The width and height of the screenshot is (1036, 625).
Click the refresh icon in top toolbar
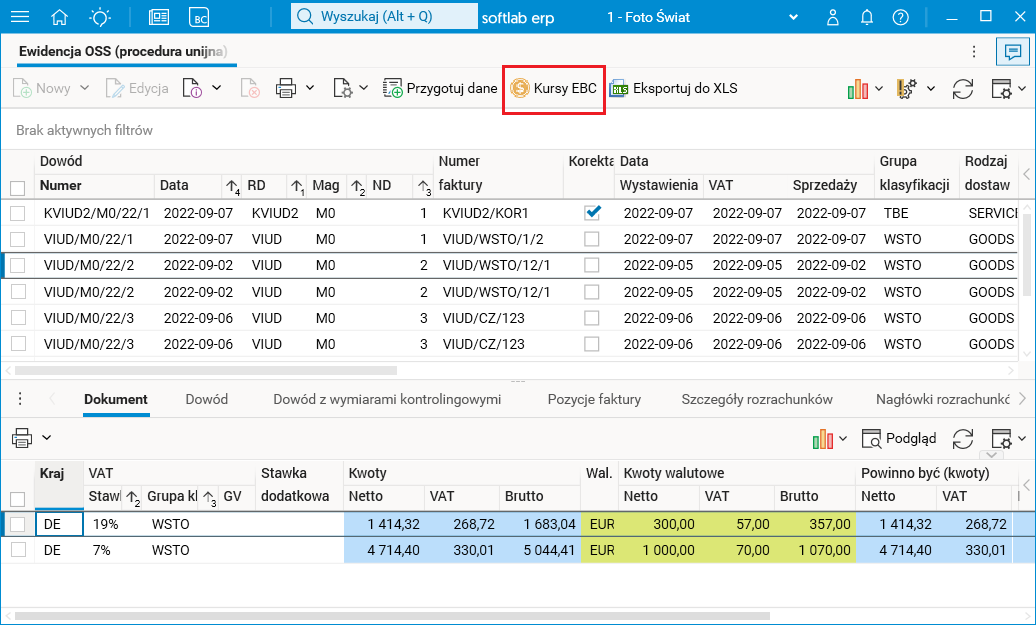pyautogui.click(x=962, y=88)
